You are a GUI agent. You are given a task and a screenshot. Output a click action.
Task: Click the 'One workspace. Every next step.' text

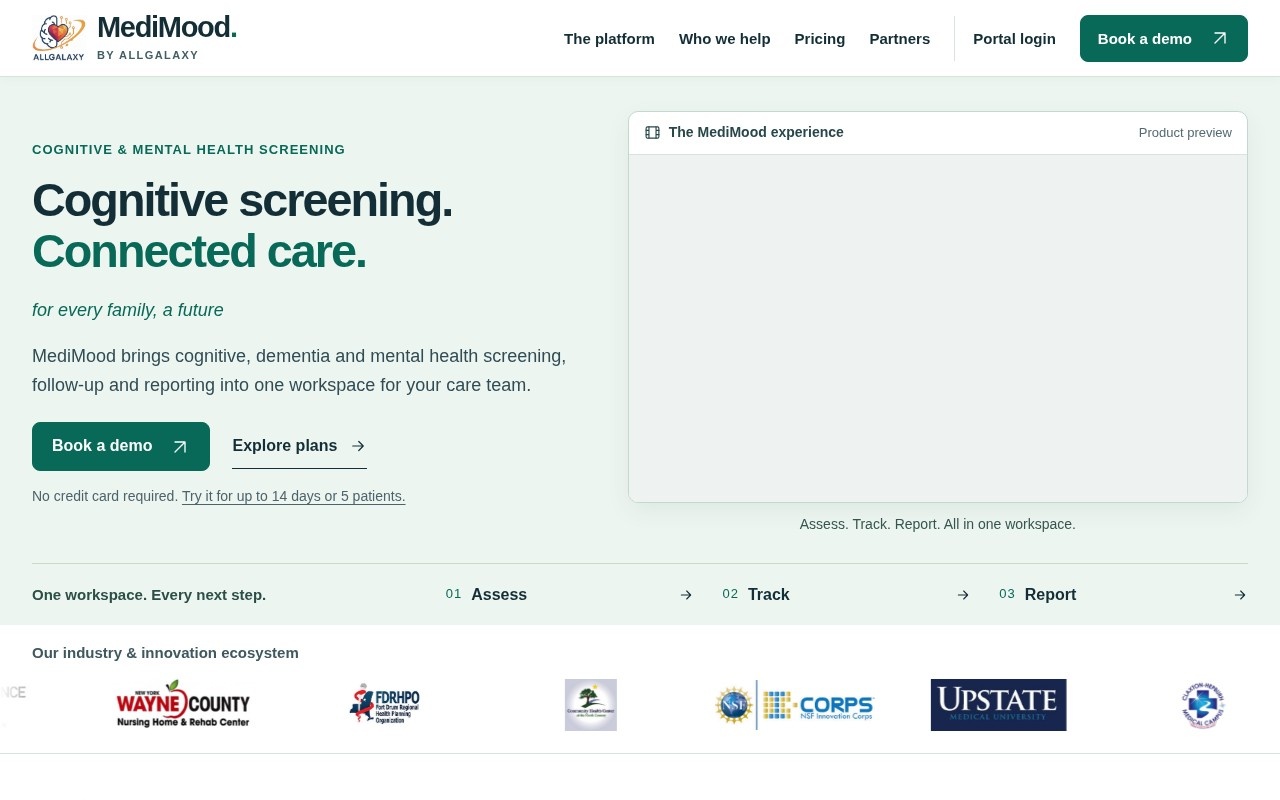pyautogui.click(x=149, y=595)
